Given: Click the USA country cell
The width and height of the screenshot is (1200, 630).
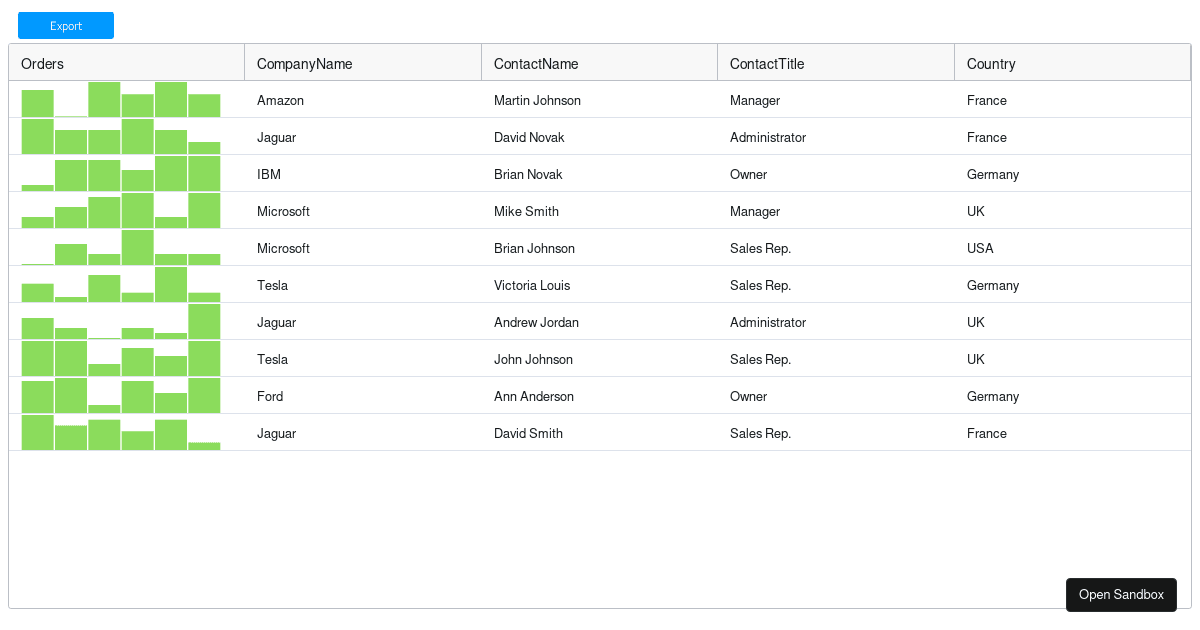Looking at the screenshot, I should (980, 248).
